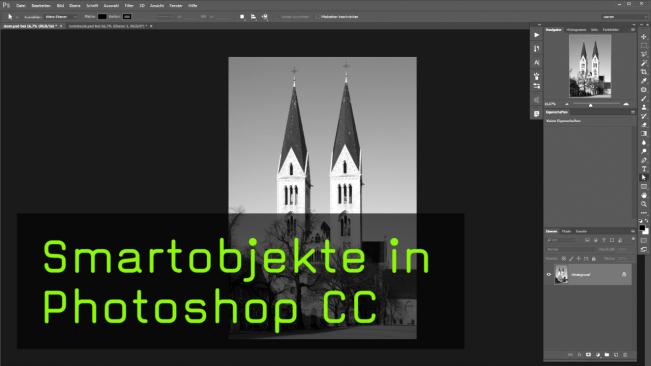Viewport: 651px width, 366px height.
Task: Open the Character panel icon
Action: [536, 62]
